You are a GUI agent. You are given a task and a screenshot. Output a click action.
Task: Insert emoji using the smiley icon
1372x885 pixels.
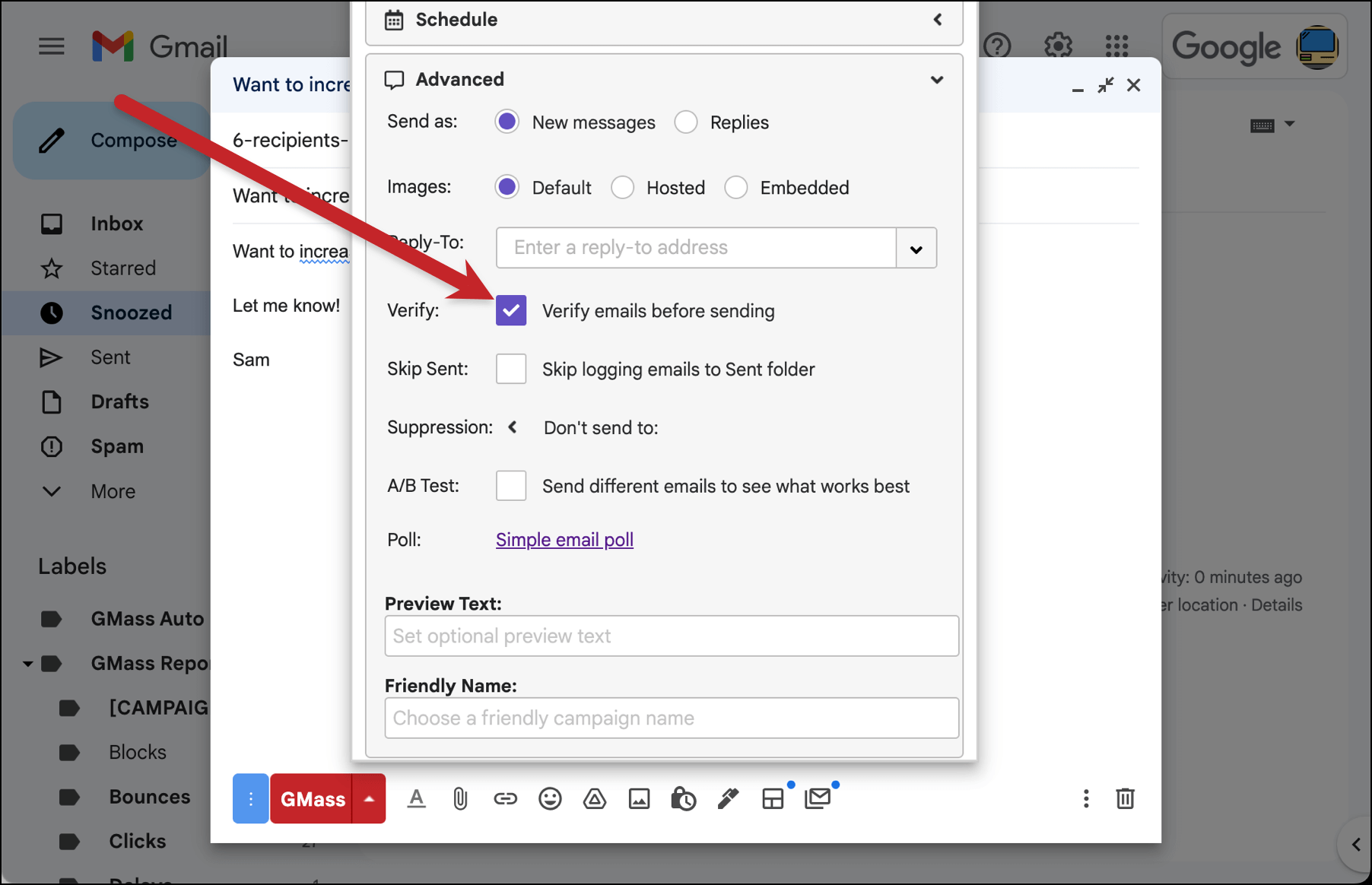[550, 798]
